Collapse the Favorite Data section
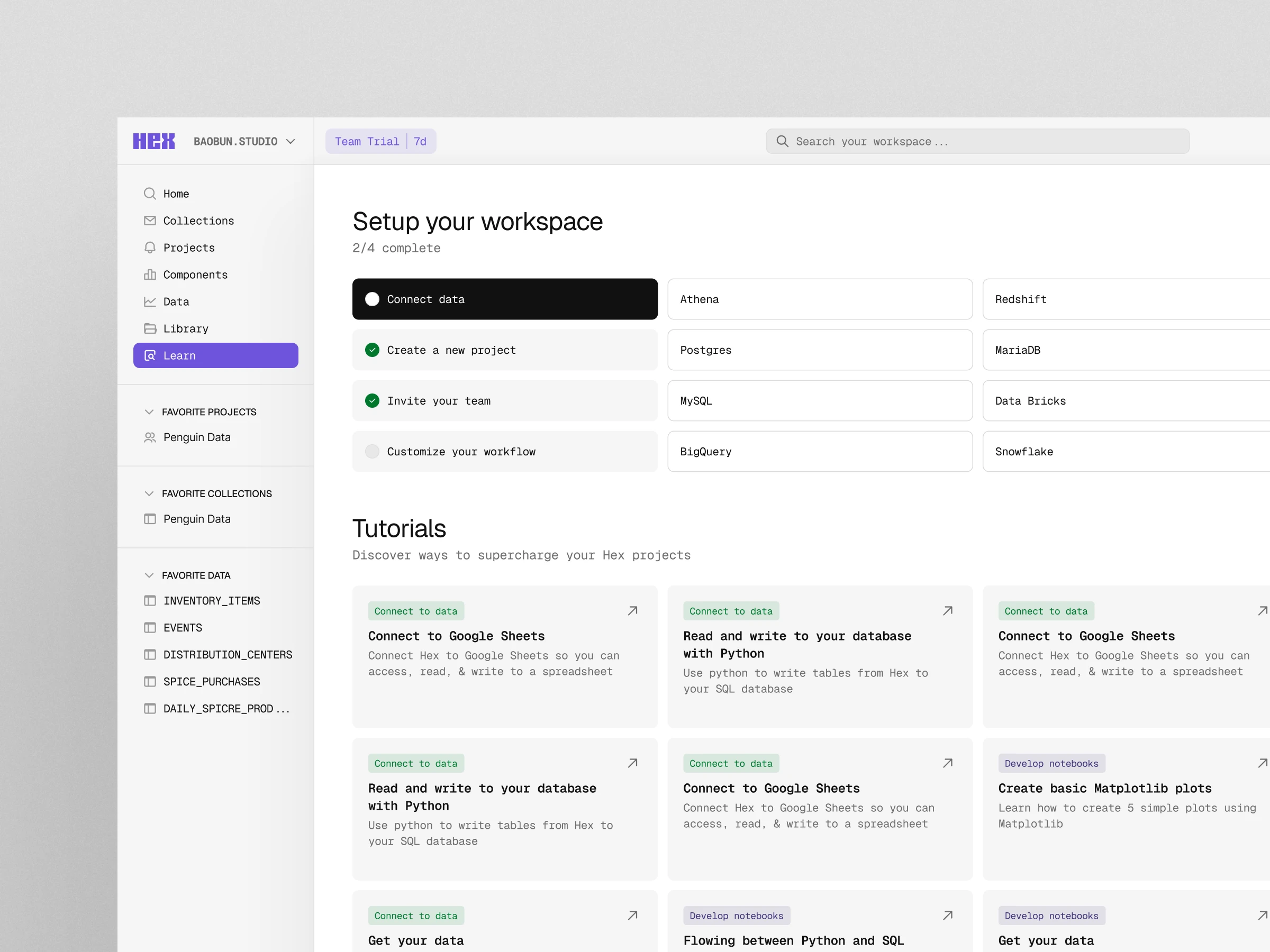Viewport: 1270px width, 952px height. click(149, 575)
